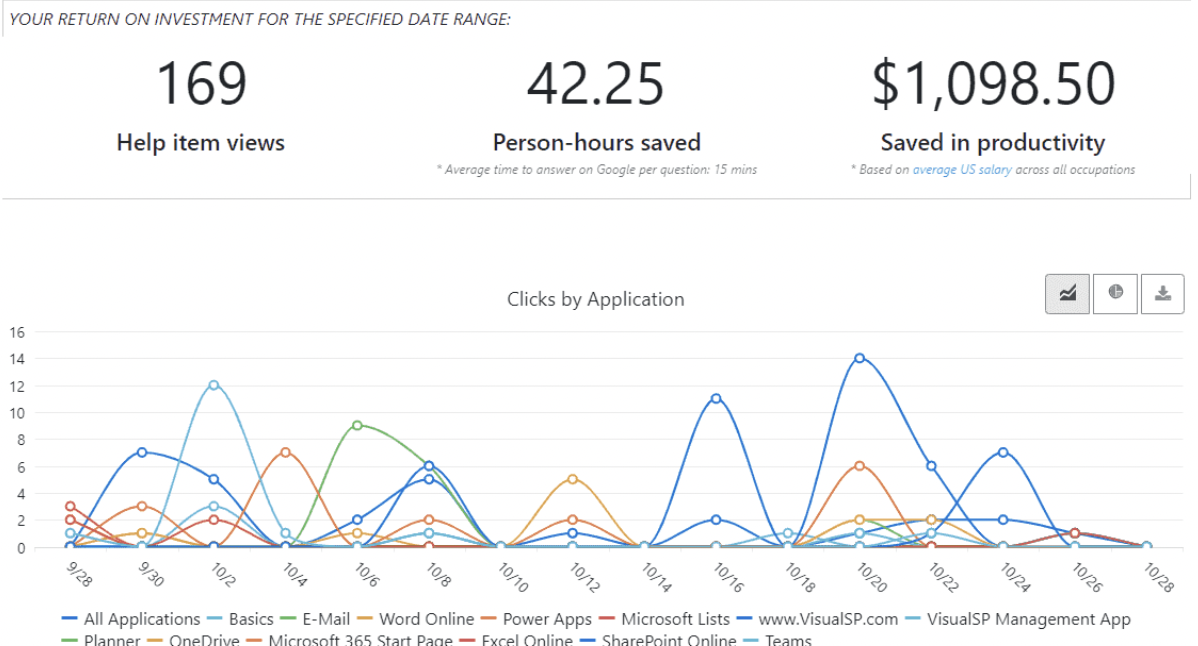Click the tallest data point at 10/20
This screenshot has height=646, width=1198.
(x=859, y=356)
